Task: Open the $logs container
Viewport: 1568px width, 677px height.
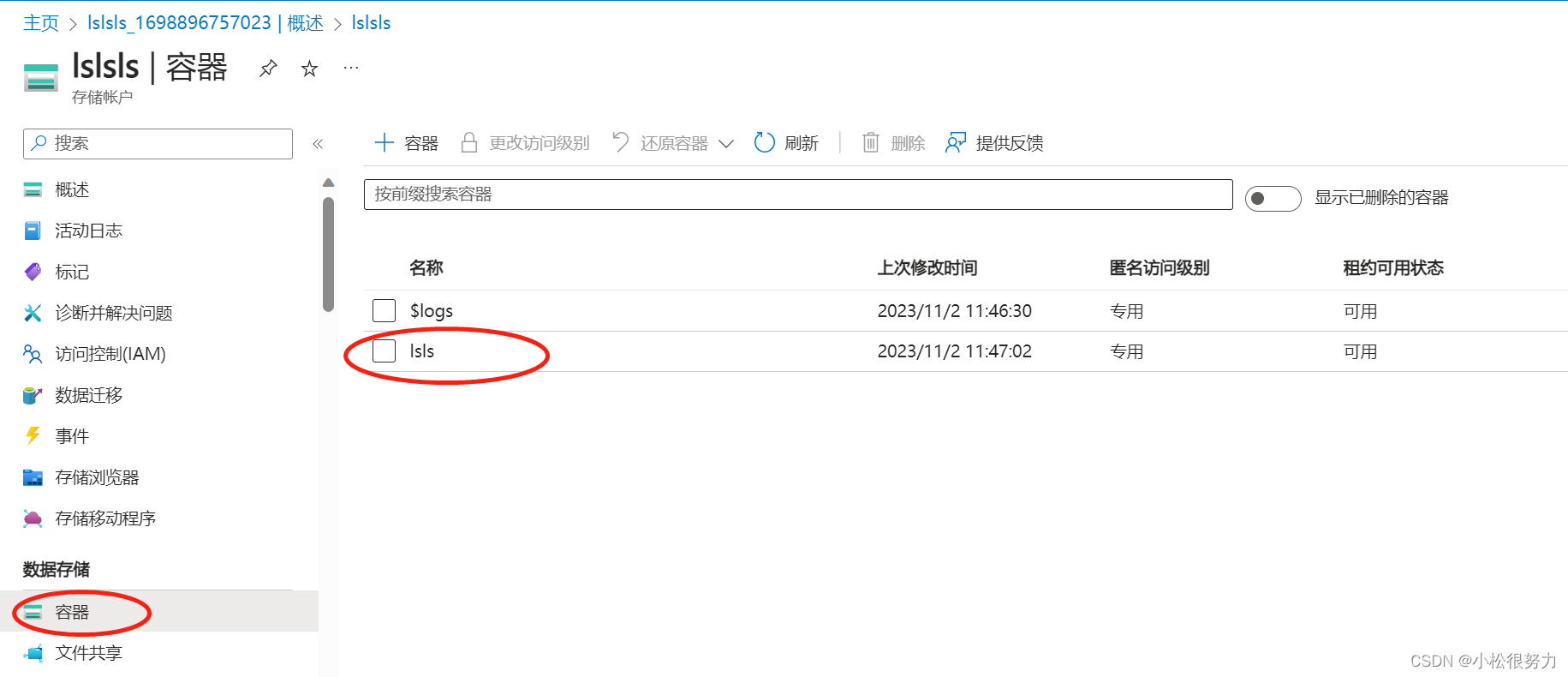Action: coord(432,311)
